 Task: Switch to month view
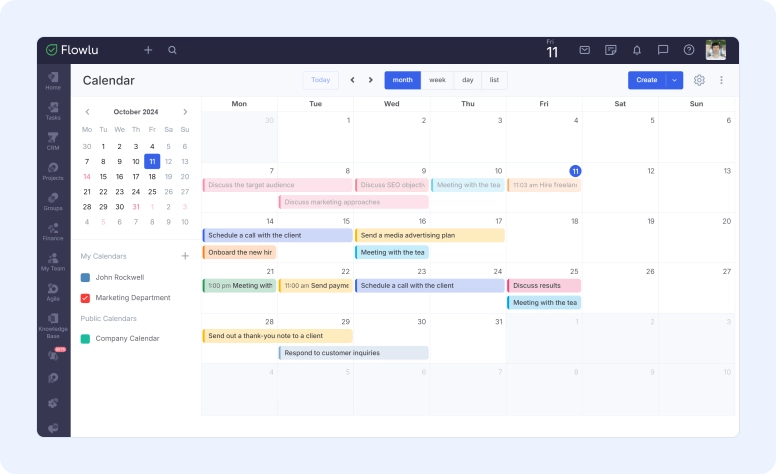[402, 80]
